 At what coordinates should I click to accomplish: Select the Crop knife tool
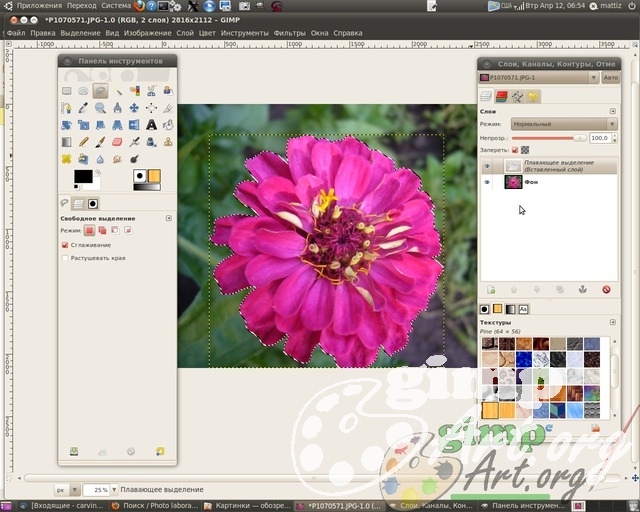[168, 108]
